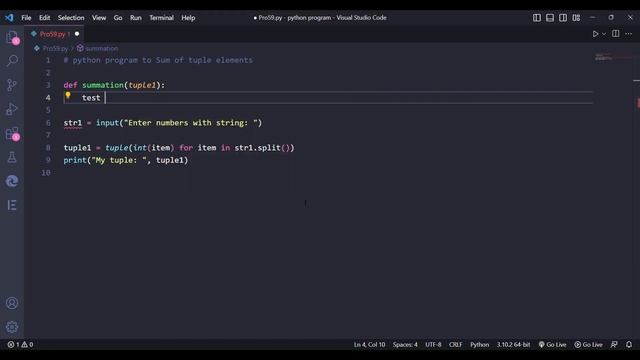The image size is (640, 360).
Task: Click the print statement on line 9
Action: [126, 160]
